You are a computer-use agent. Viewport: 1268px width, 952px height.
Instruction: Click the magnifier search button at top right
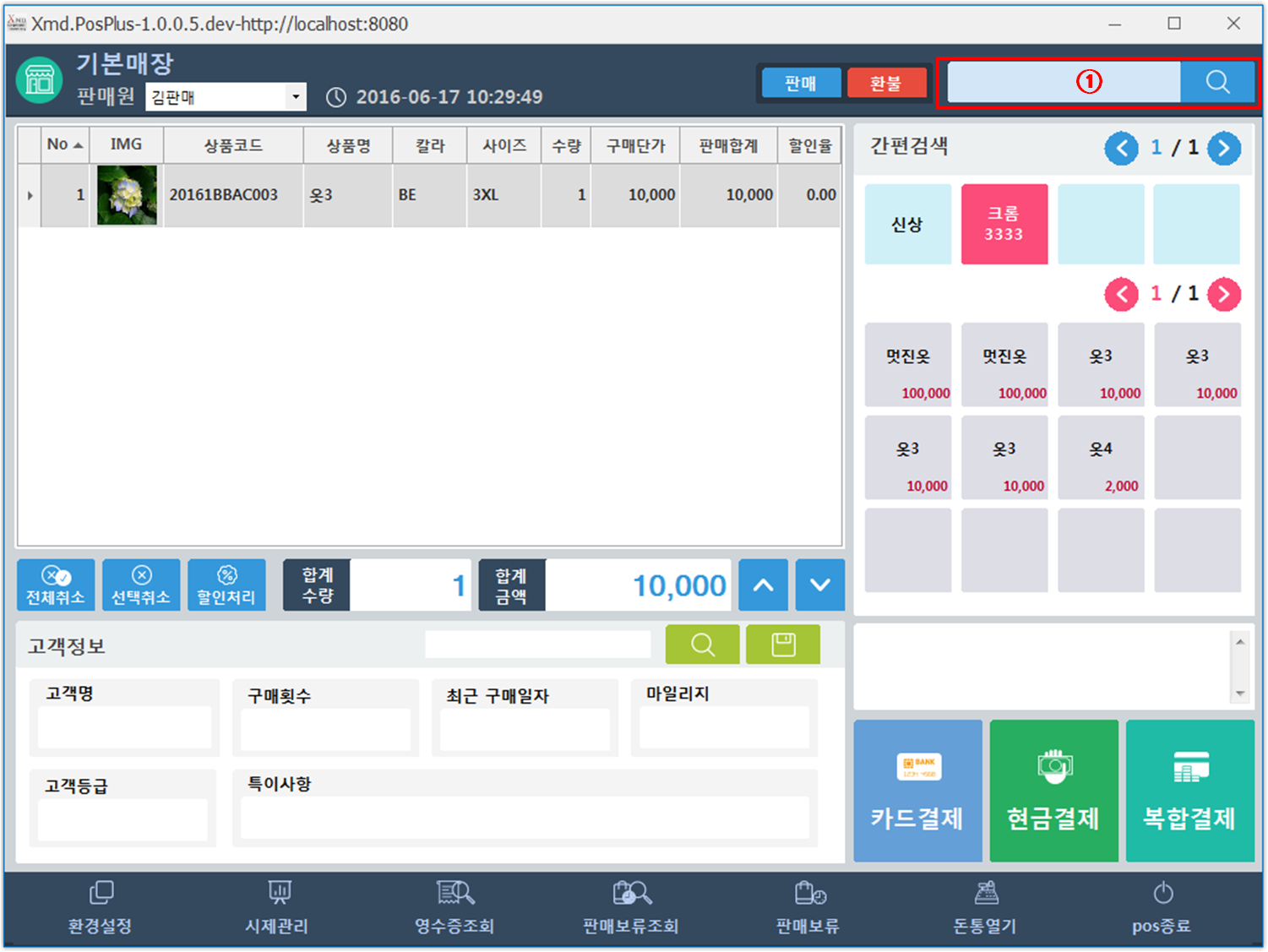1217,82
